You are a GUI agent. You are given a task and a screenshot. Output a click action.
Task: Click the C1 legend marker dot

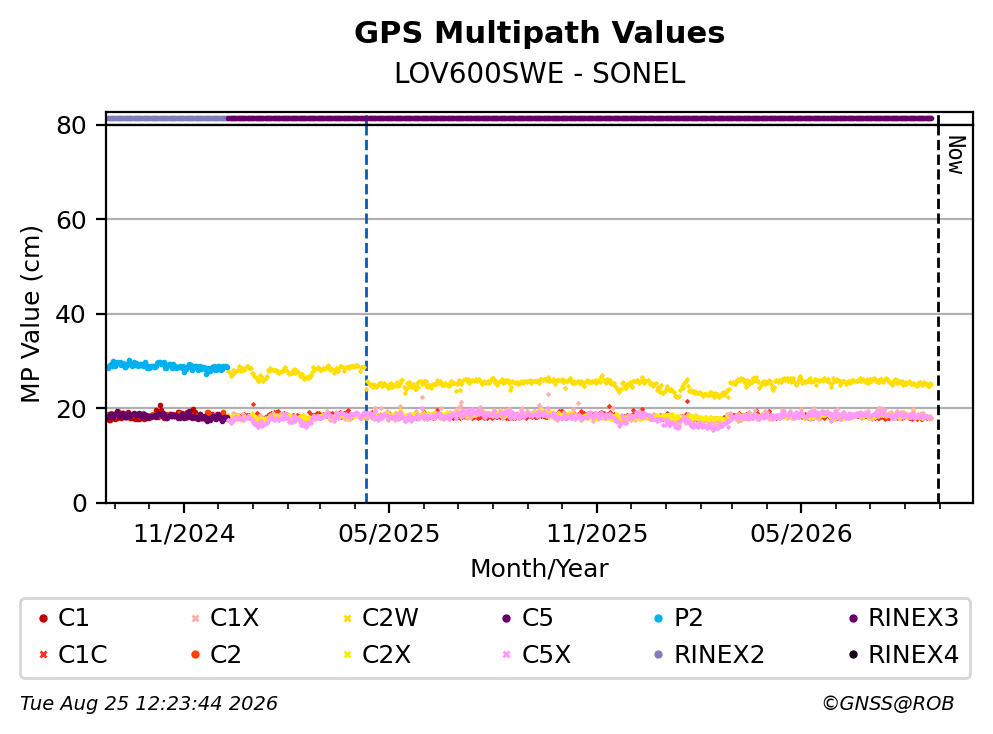[x=43, y=618]
